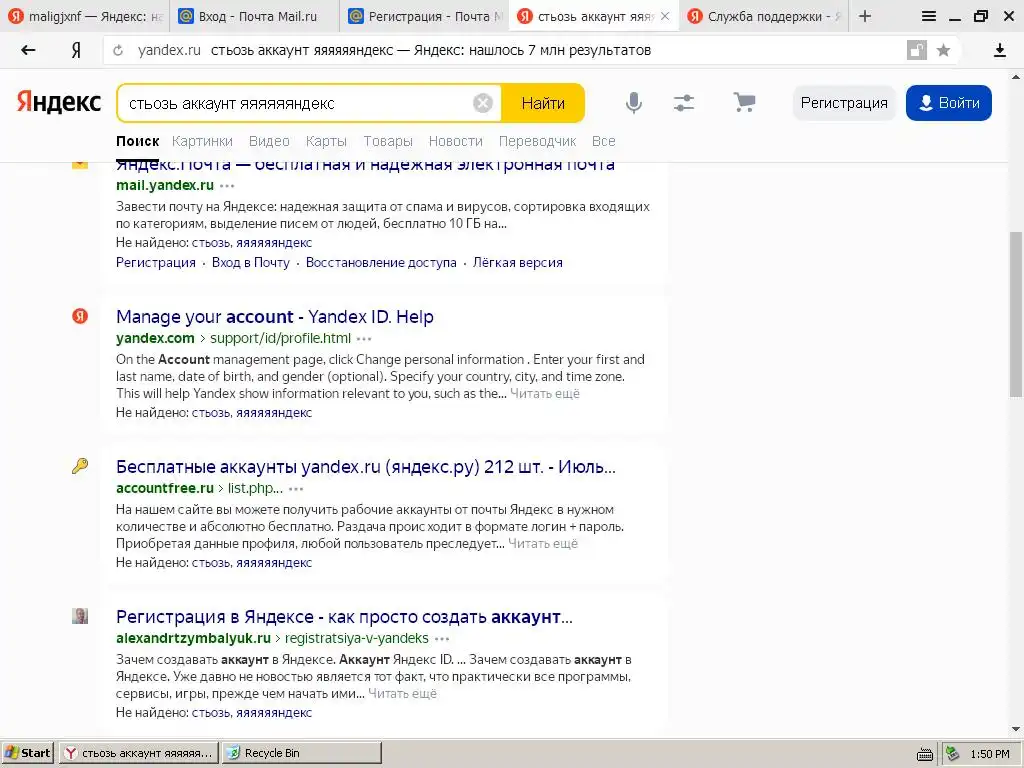Image resolution: width=1024 pixels, height=768 pixels.
Task: Select the Товары search category
Action: pyautogui.click(x=388, y=141)
